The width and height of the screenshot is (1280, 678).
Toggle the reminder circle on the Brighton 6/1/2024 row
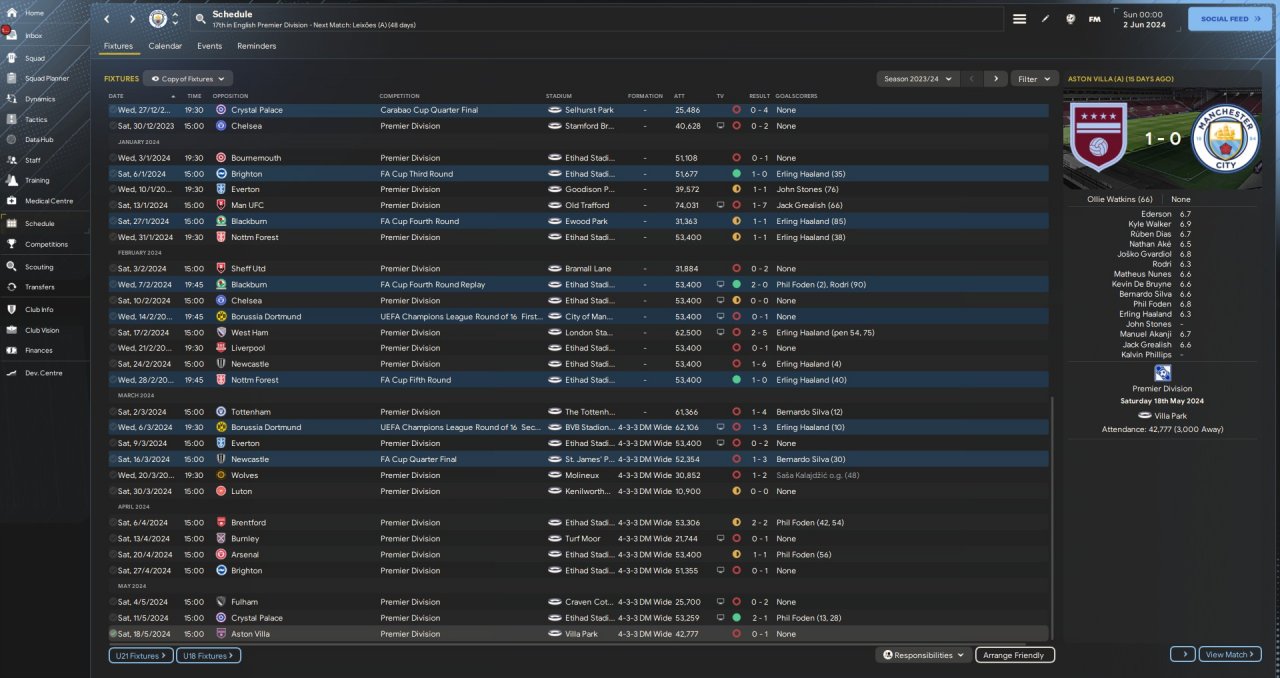coord(113,174)
